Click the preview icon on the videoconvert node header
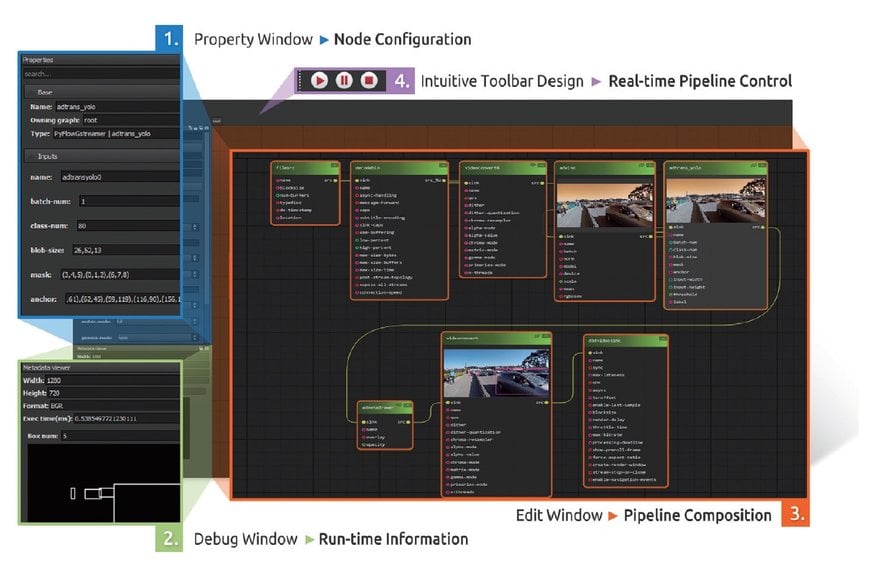 tap(533, 163)
